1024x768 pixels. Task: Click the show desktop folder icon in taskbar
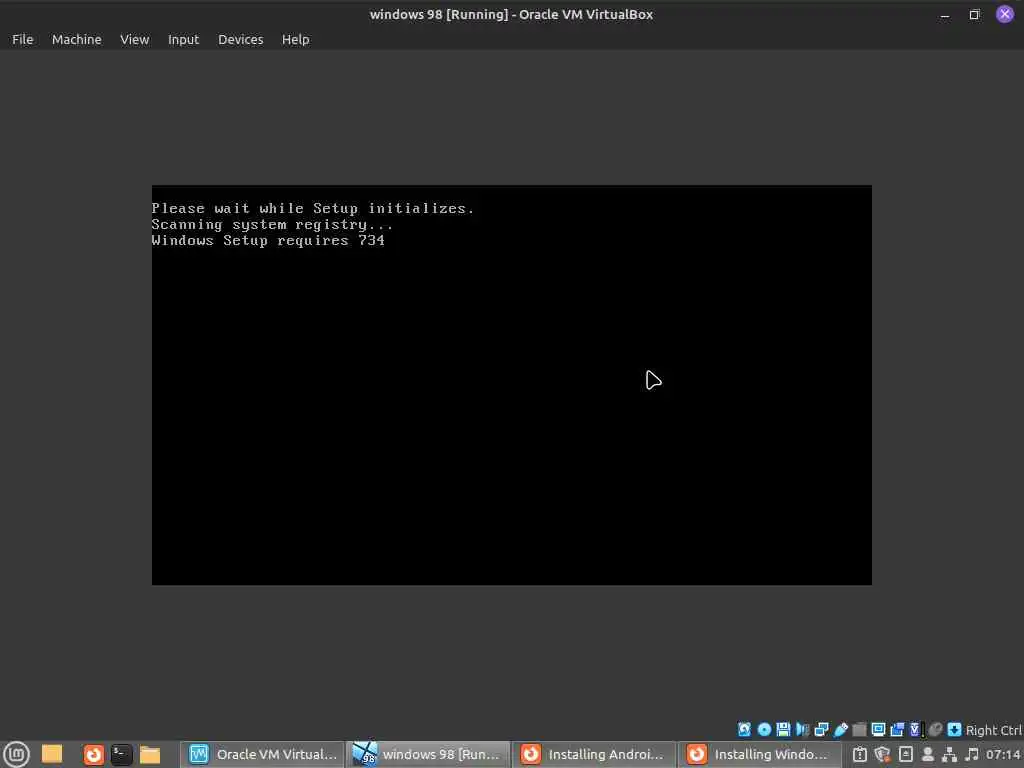point(52,754)
